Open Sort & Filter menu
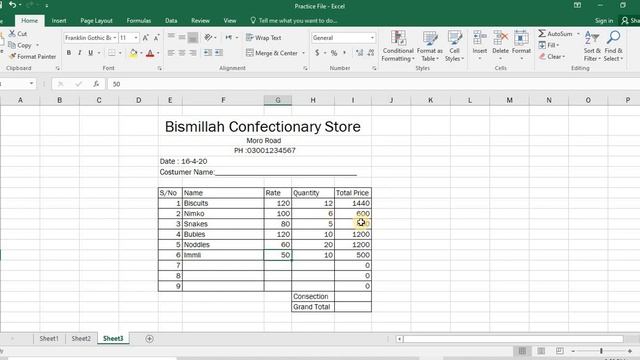Image resolution: width=640 pixels, height=360 pixels. tap(592, 46)
